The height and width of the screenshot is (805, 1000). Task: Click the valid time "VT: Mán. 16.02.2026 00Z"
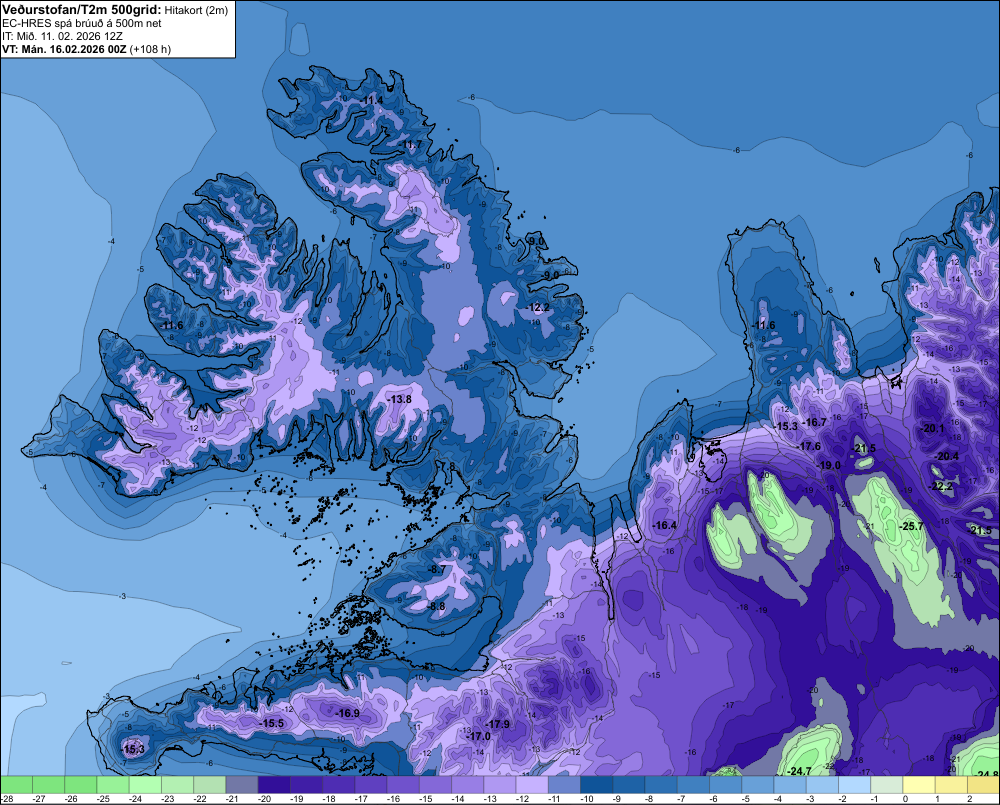pos(64,49)
